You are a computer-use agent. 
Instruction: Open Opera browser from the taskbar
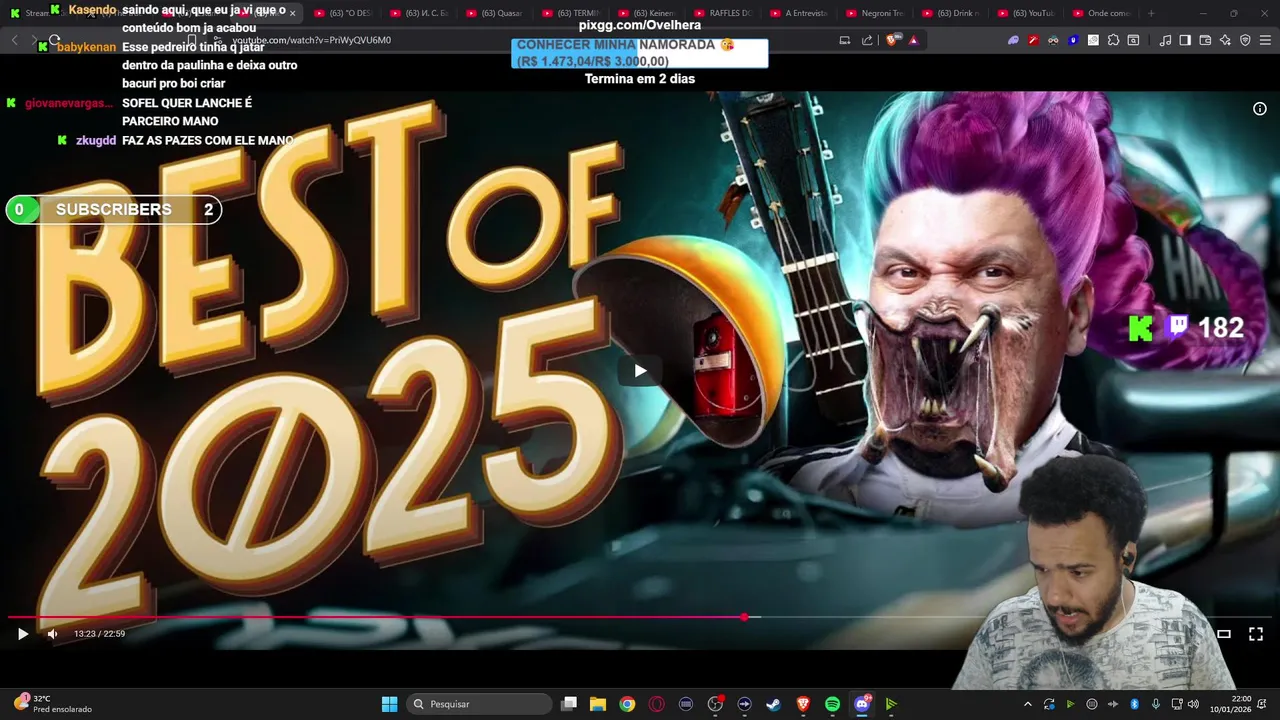[x=657, y=704]
